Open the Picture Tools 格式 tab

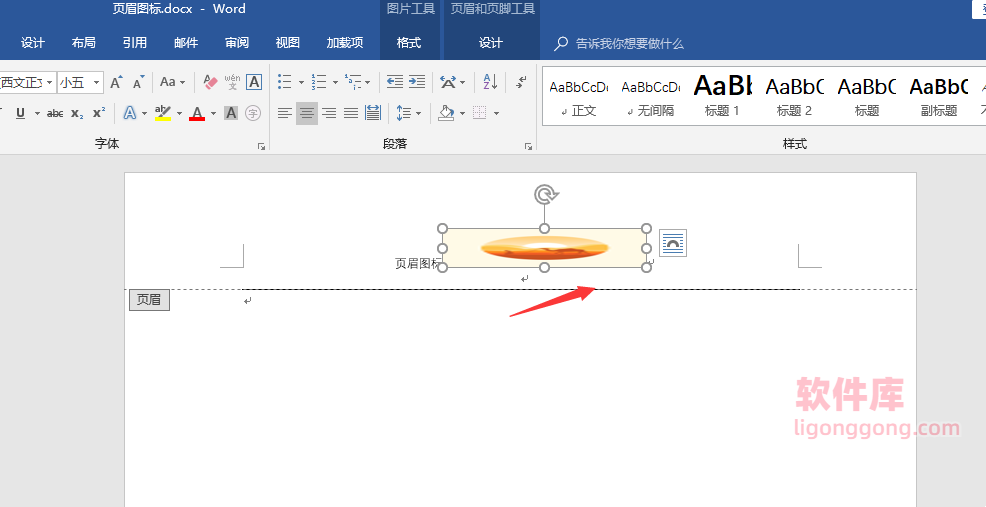click(409, 43)
